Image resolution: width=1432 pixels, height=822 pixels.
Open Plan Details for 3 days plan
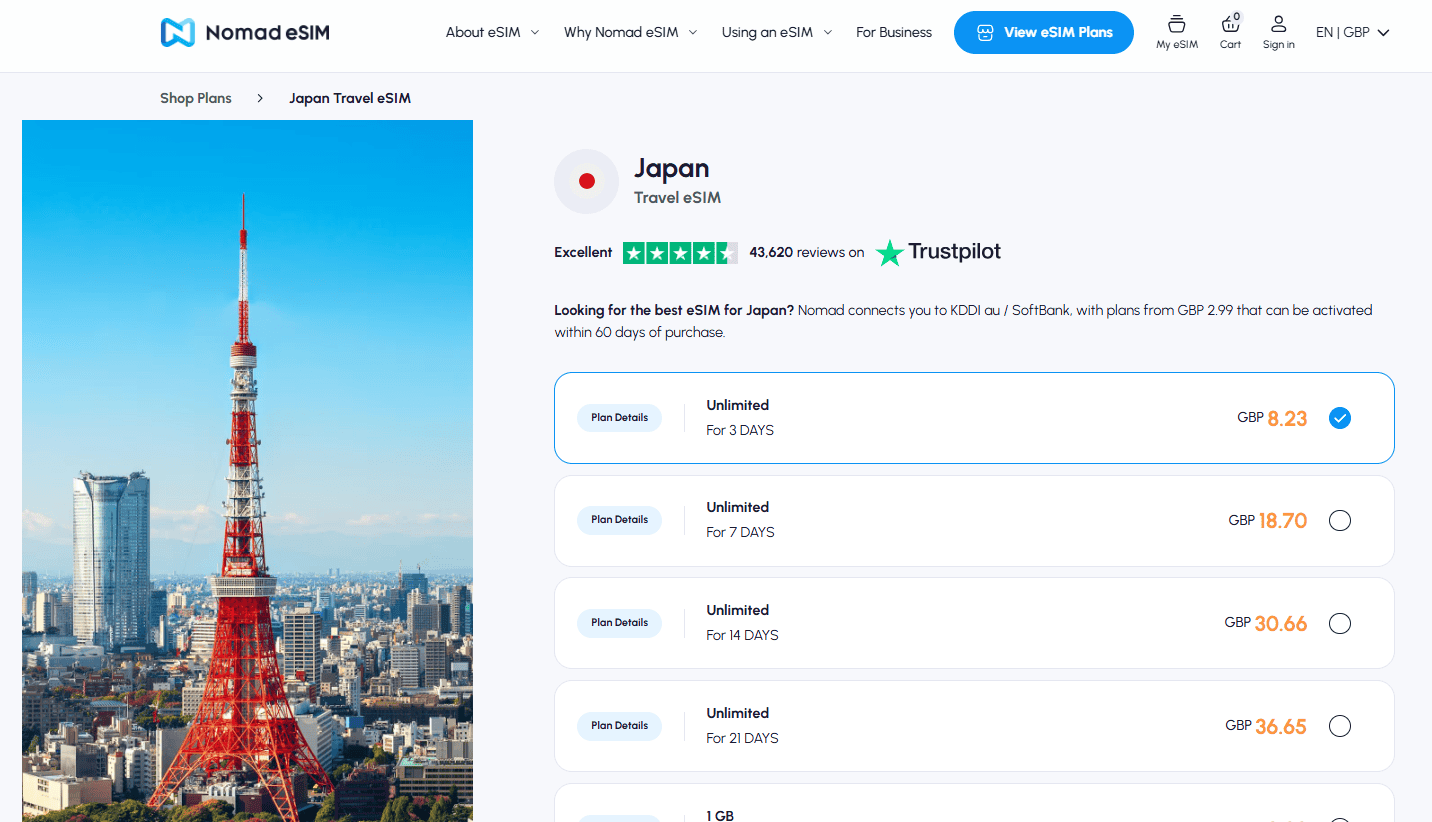click(x=619, y=418)
